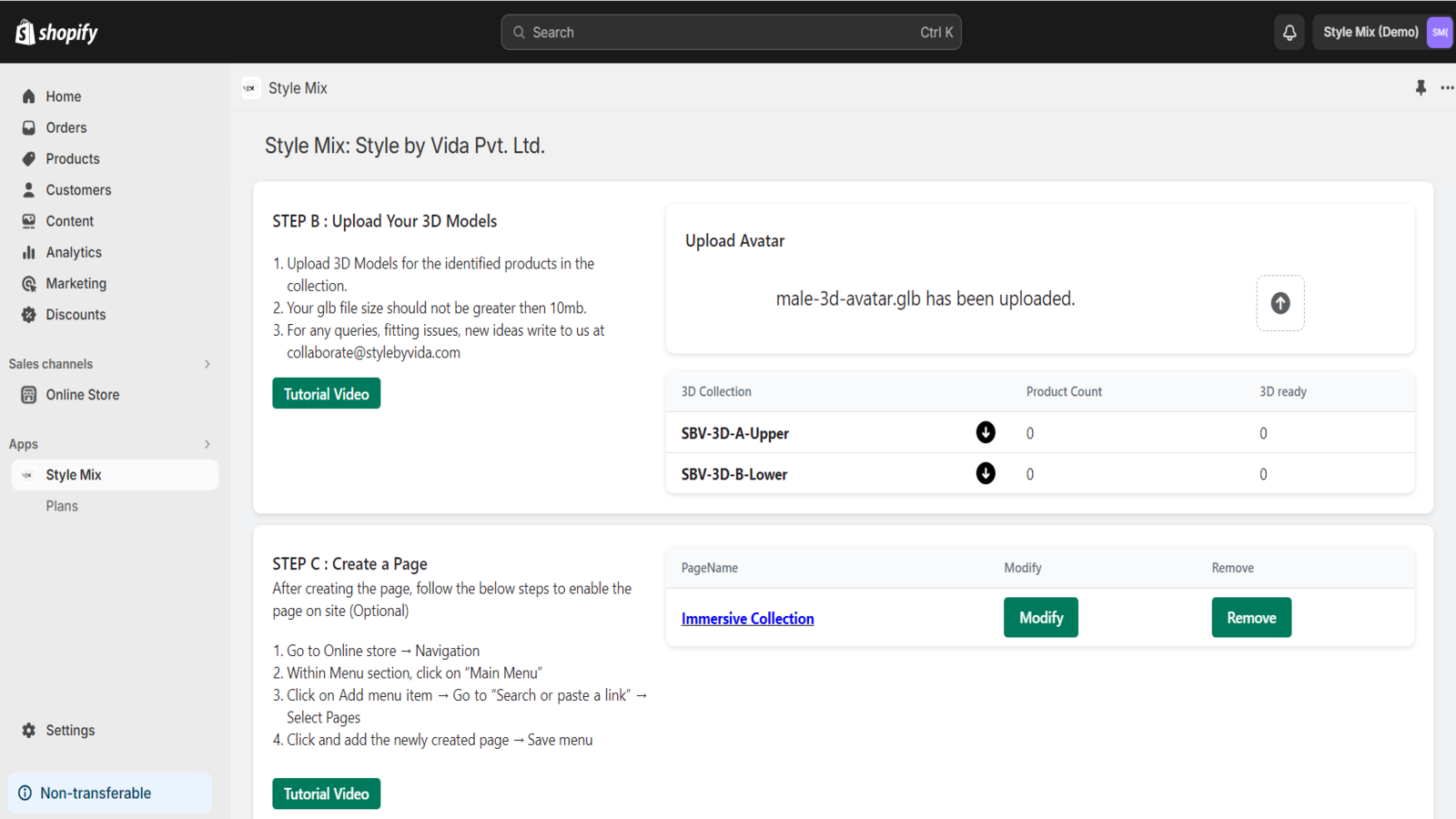Click the SM account avatar
Image resolution: width=1456 pixels, height=819 pixels.
[1440, 33]
